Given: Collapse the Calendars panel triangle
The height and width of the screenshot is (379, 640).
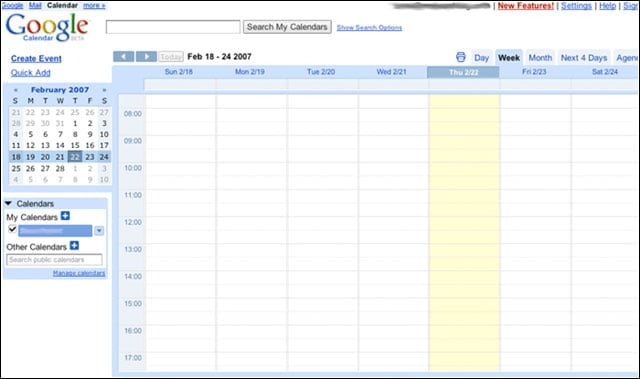Looking at the screenshot, I should click(9, 203).
